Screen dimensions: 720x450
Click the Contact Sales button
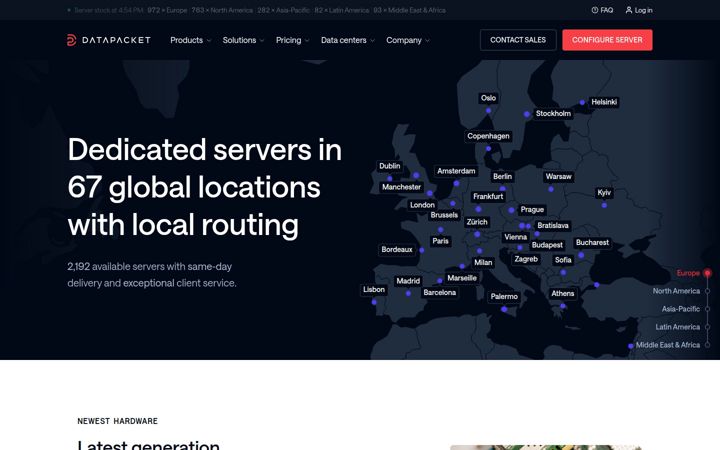pyautogui.click(x=518, y=40)
